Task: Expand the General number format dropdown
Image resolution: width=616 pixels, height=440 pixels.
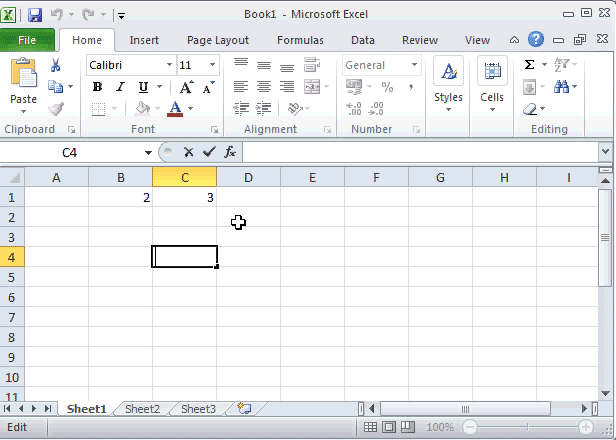Action: (414, 65)
